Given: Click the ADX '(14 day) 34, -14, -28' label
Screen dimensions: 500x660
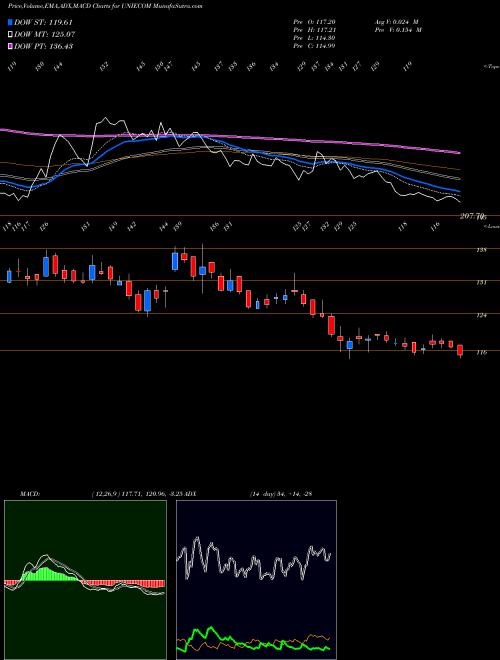Looking at the screenshot, I should click(281, 494).
